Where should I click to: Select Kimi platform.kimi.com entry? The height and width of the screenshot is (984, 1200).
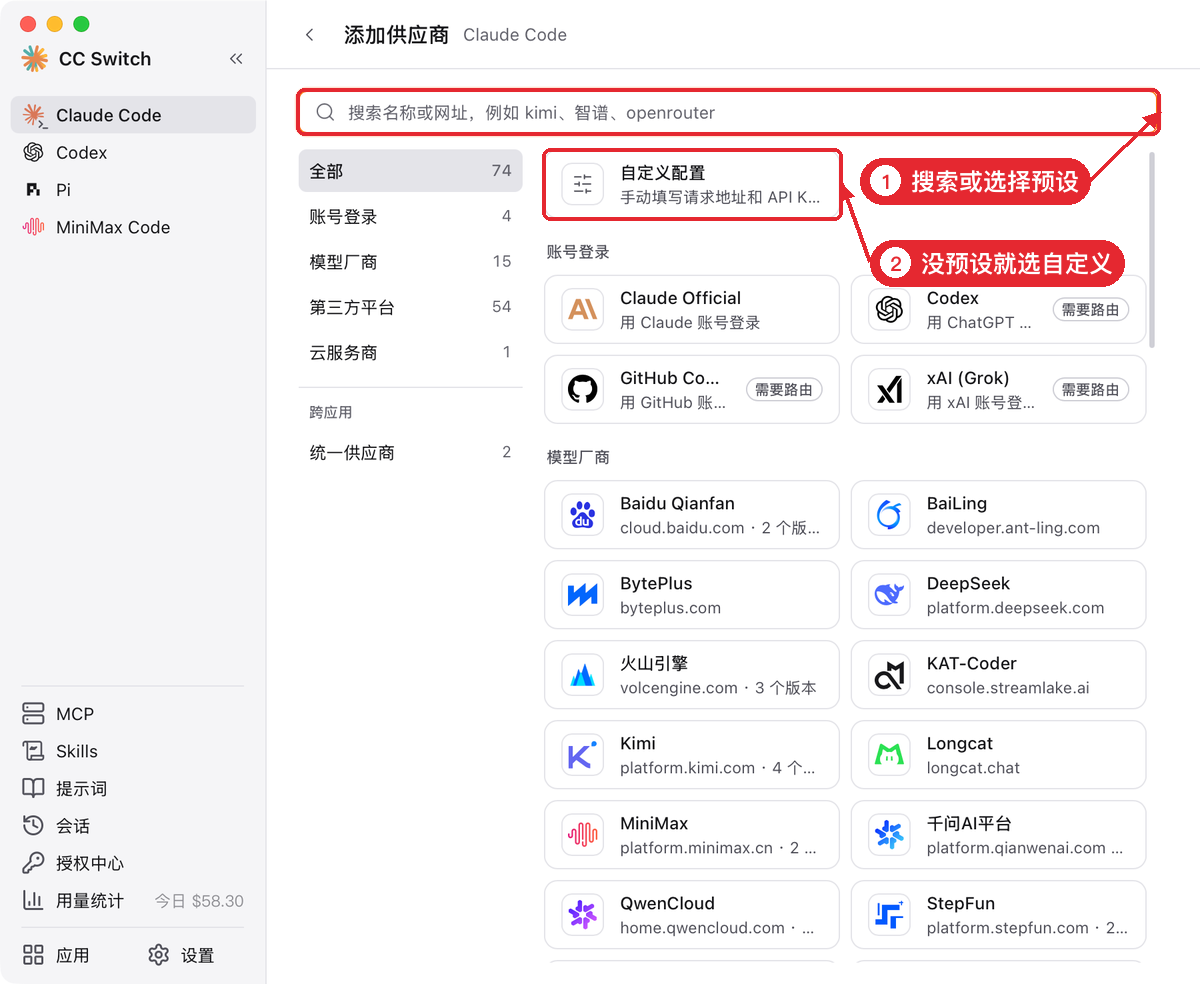click(692, 755)
